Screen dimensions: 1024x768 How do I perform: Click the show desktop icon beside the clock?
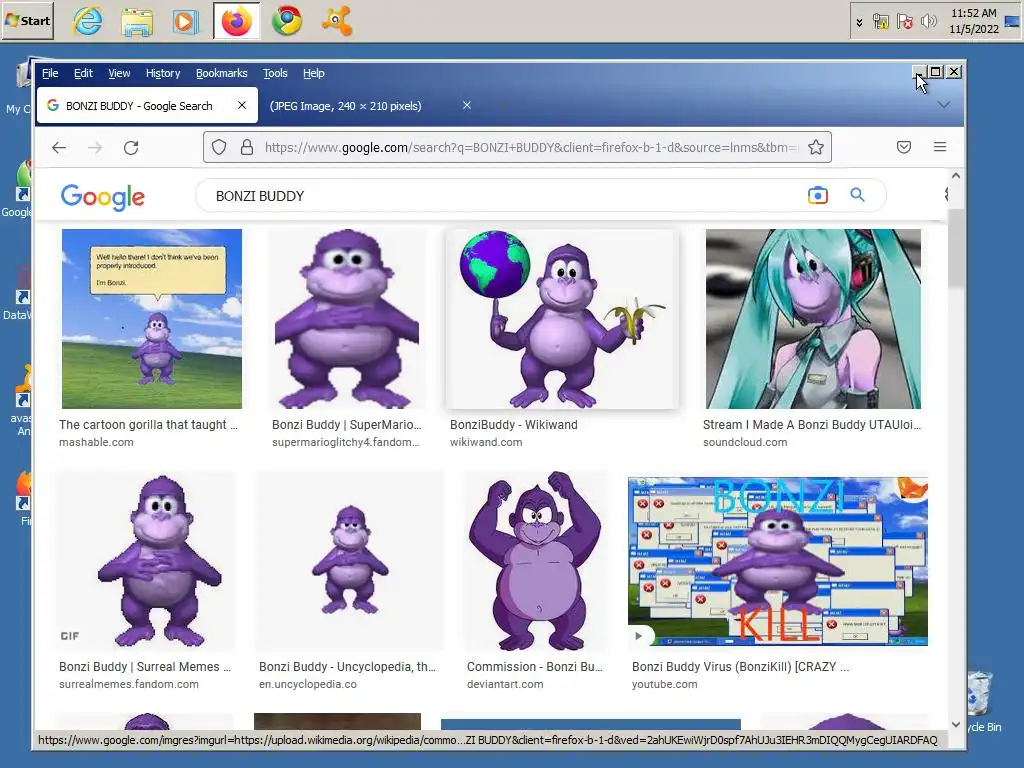coord(1012,22)
